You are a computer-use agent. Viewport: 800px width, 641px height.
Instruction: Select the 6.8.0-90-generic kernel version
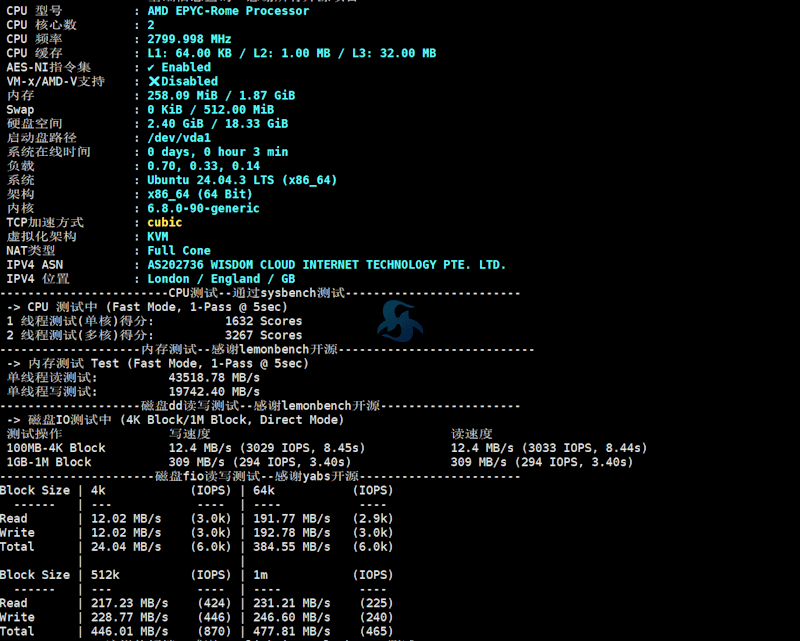click(203, 208)
